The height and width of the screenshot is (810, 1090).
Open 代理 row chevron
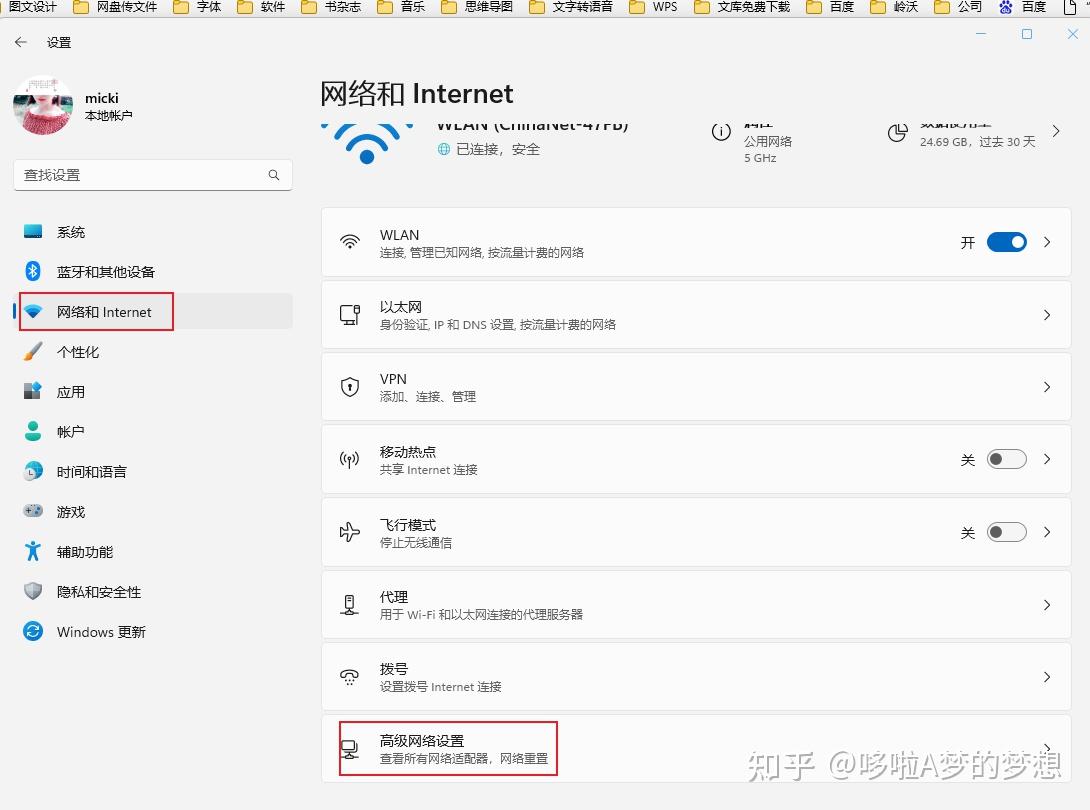[1047, 605]
